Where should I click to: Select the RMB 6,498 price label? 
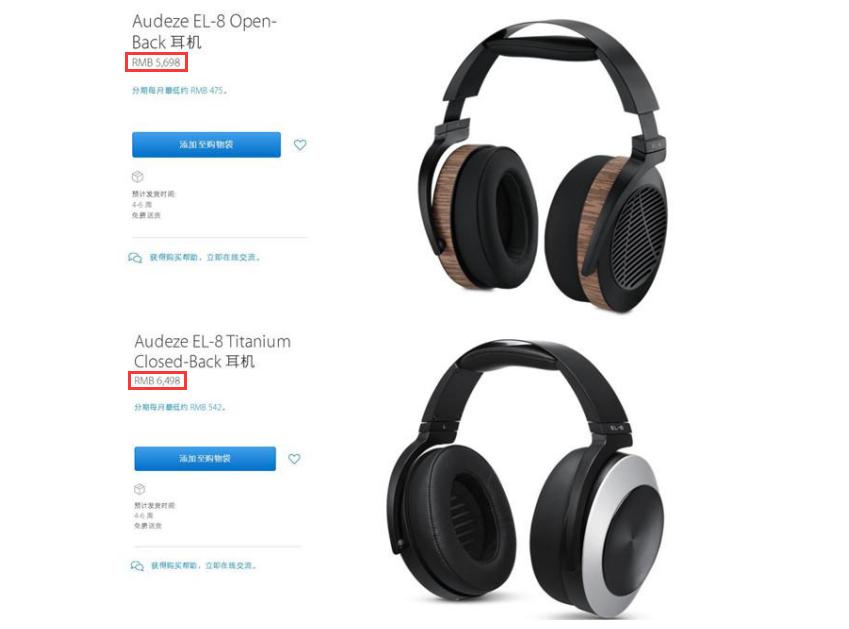[157, 381]
